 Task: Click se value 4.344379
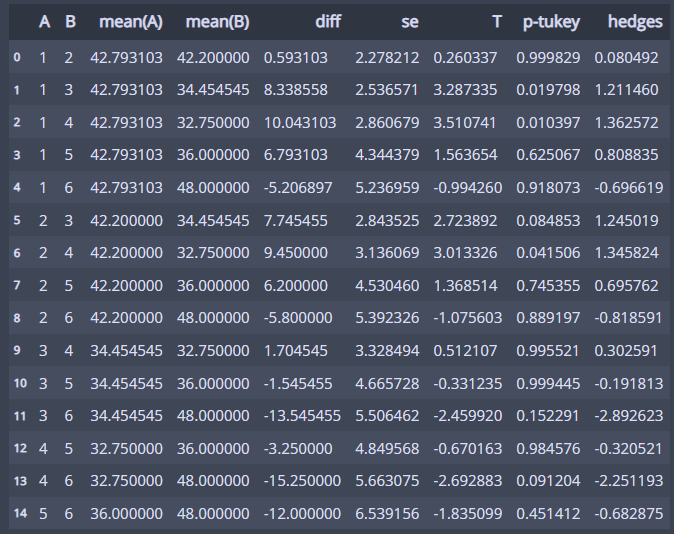tap(387, 155)
